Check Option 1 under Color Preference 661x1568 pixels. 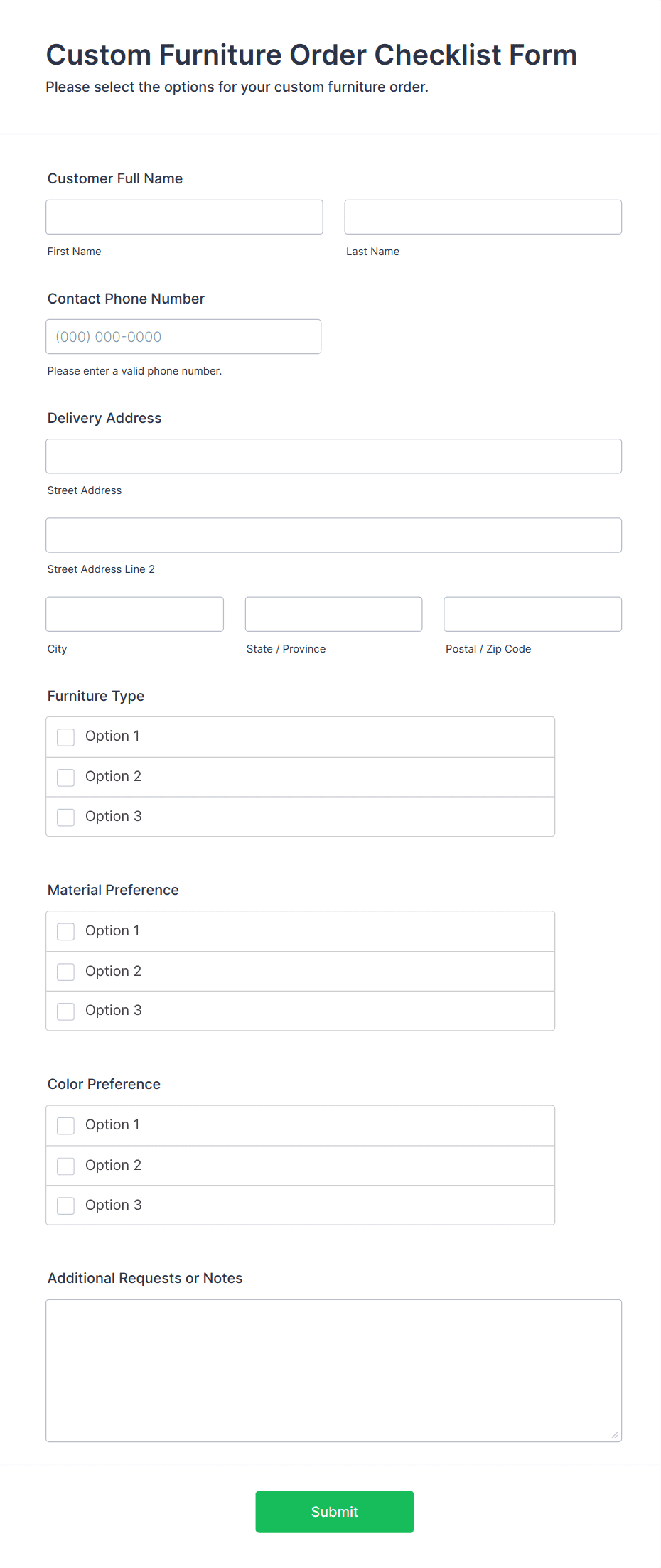click(x=66, y=1126)
